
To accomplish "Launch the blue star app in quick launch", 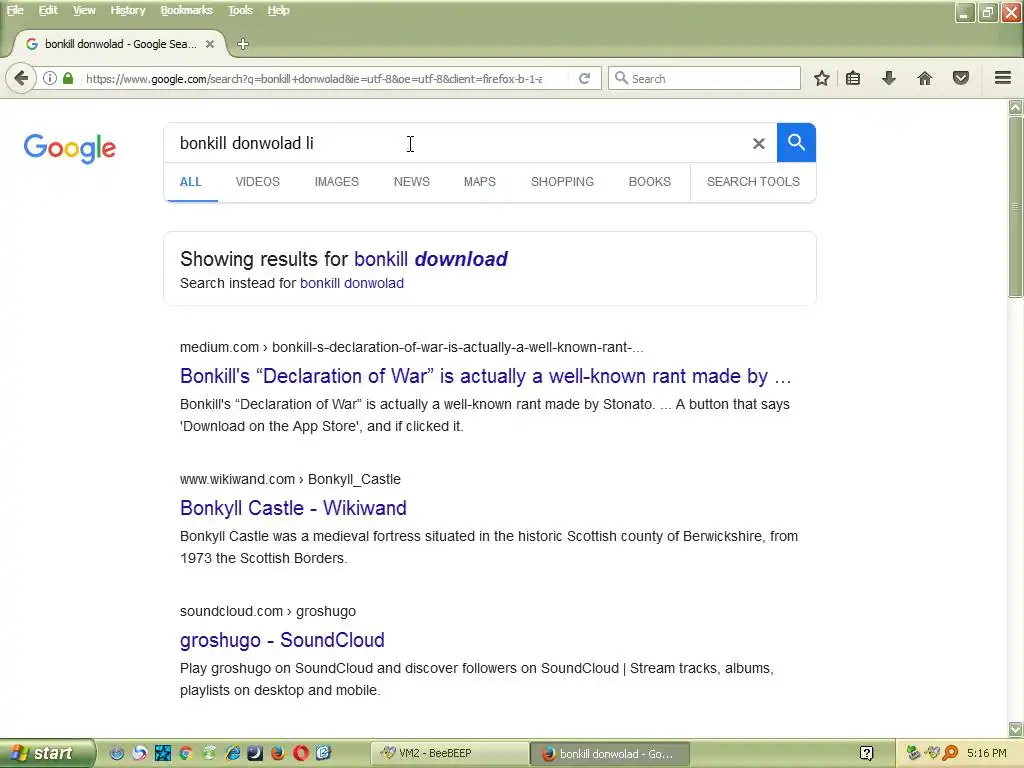I will 163,753.
